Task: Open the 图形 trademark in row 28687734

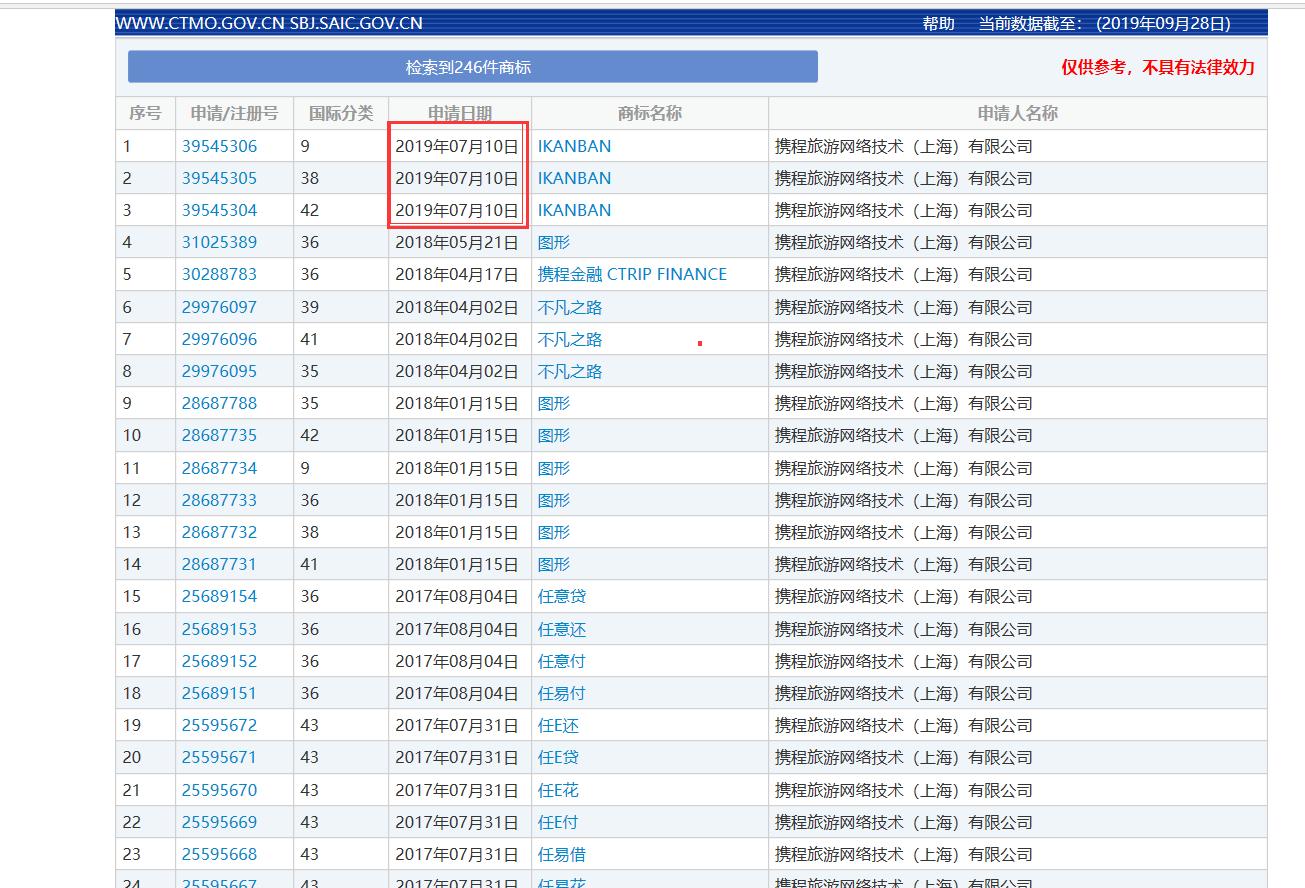Action: 554,468
